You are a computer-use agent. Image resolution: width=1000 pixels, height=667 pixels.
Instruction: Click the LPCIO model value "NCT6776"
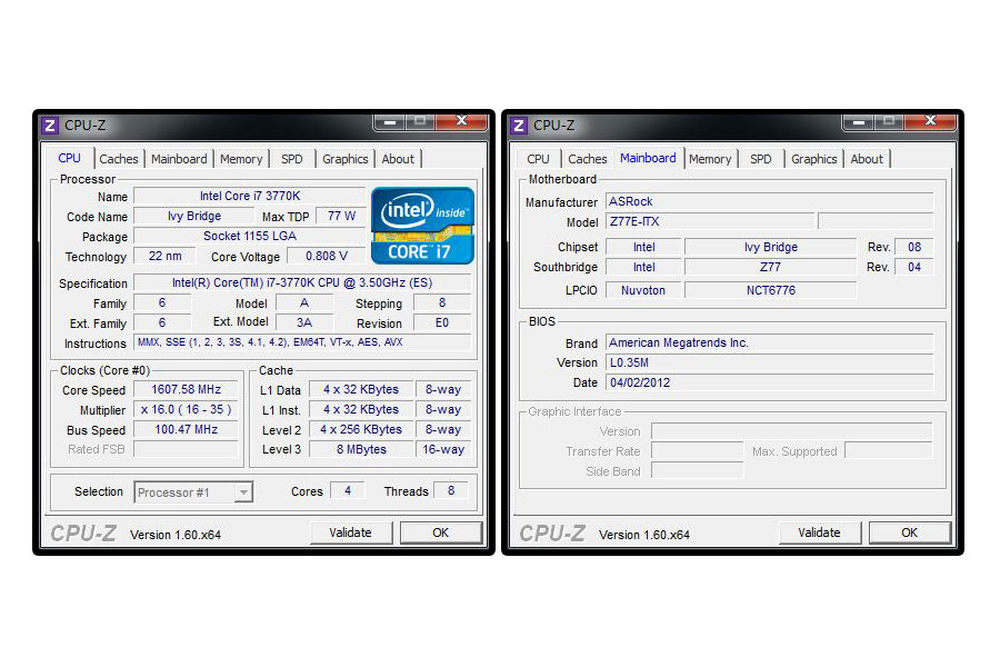(x=770, y=290)
